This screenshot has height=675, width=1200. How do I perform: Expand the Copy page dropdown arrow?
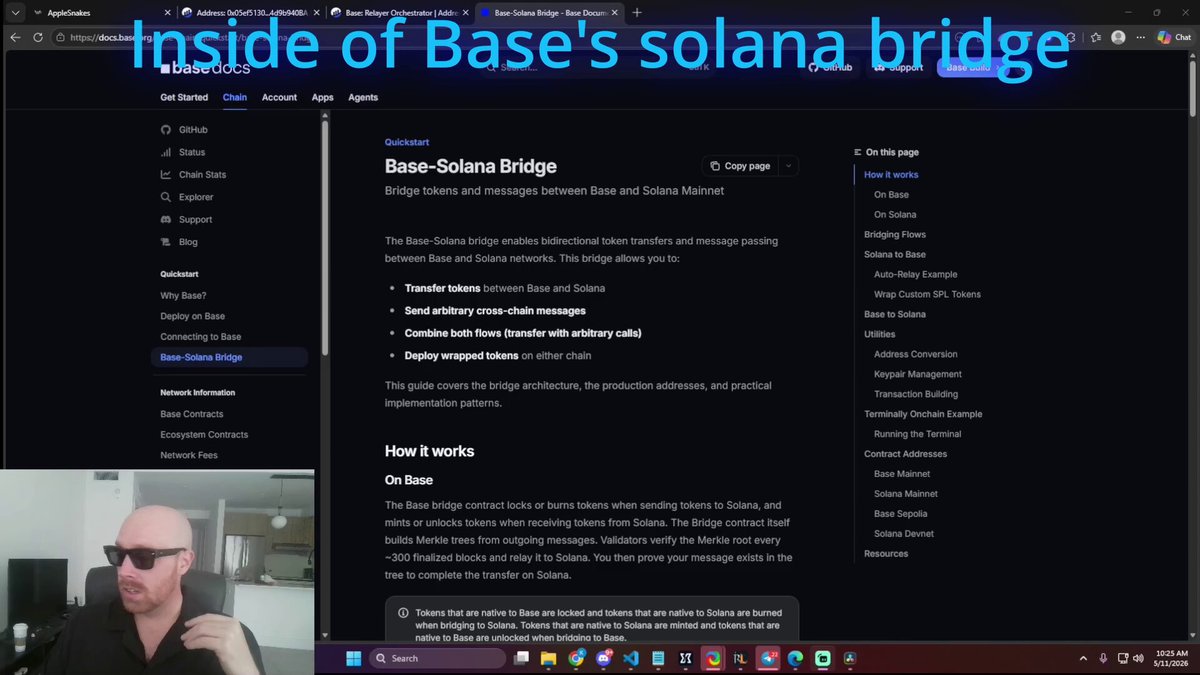pyautogui.click(x=788, y=166)
